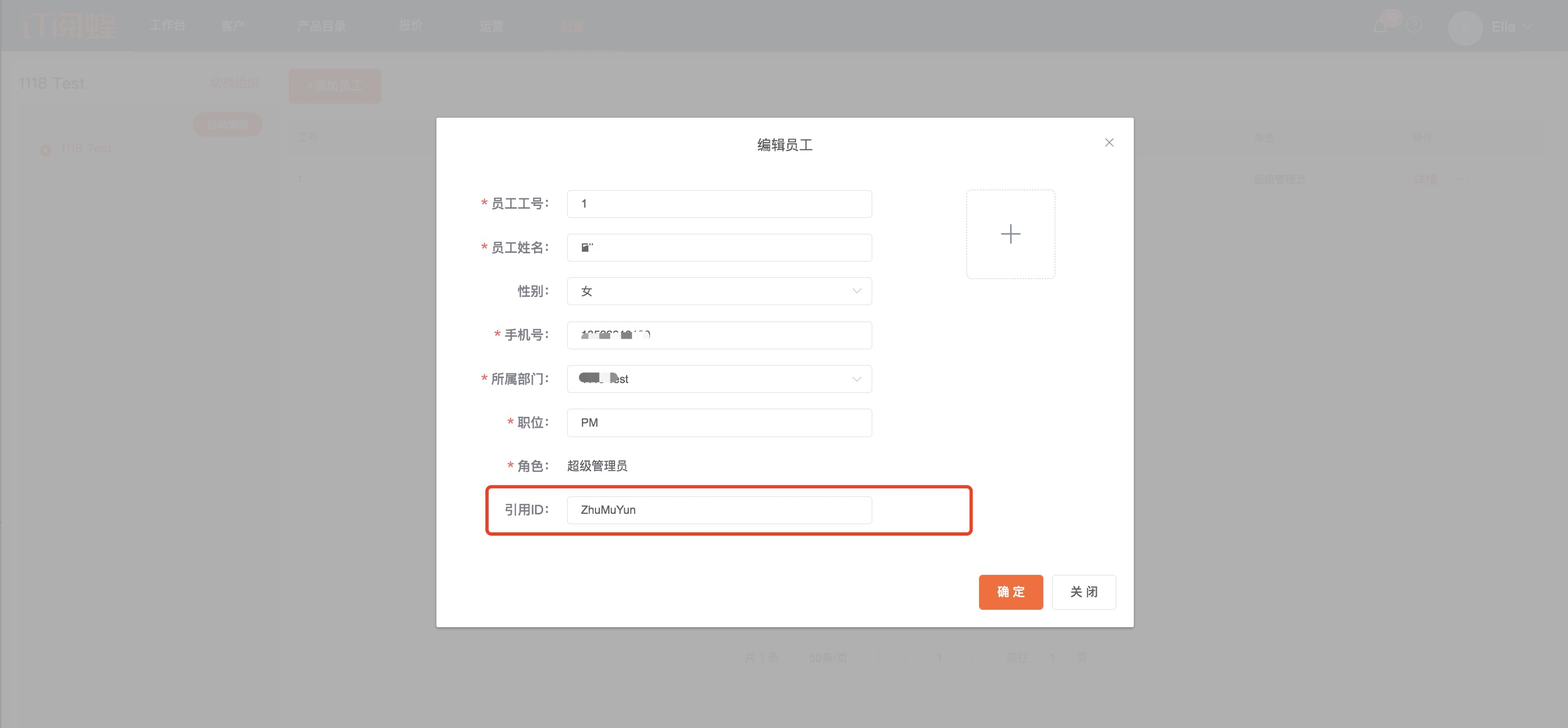Edit the 职位 field containing PM

[x=719, y=423]
